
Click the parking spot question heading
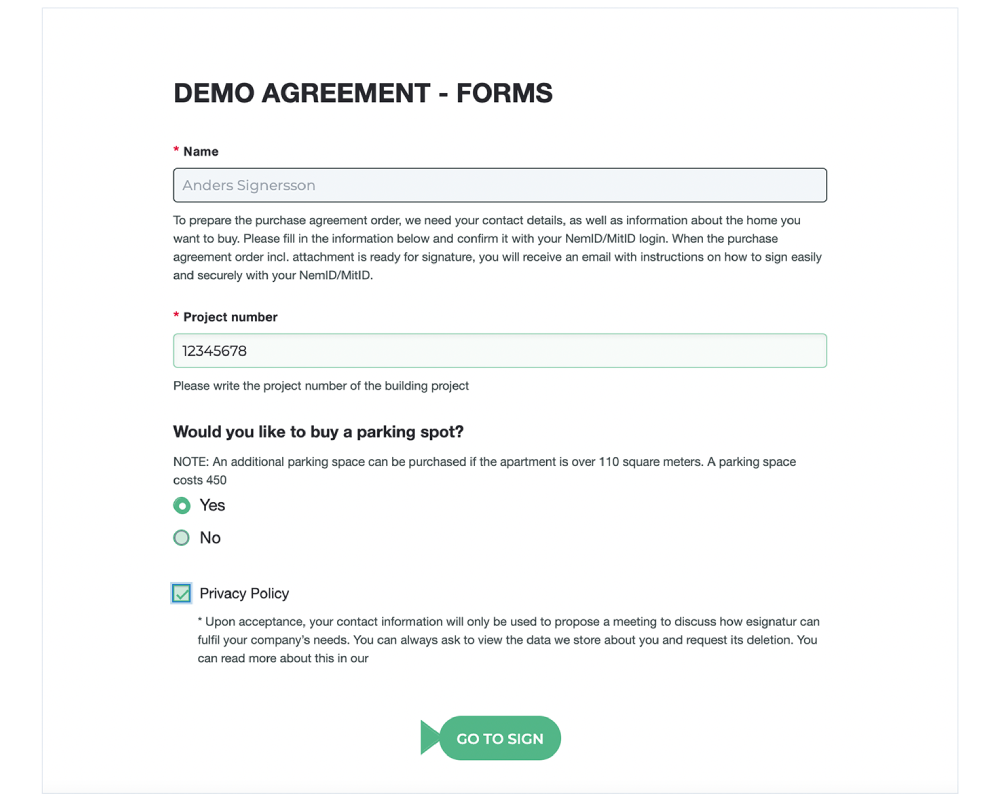point(318,432)
